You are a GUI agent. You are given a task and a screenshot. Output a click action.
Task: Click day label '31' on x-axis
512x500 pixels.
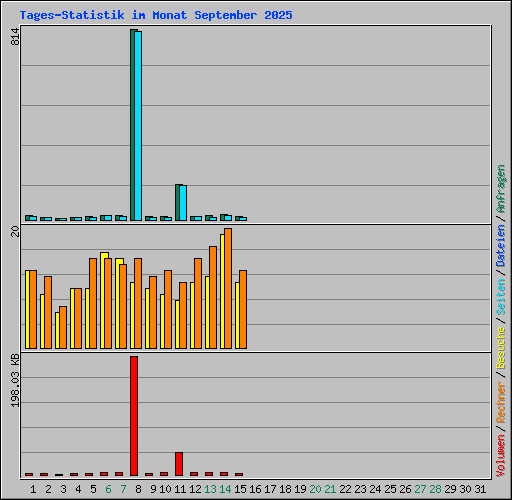(x=480, y=489)
